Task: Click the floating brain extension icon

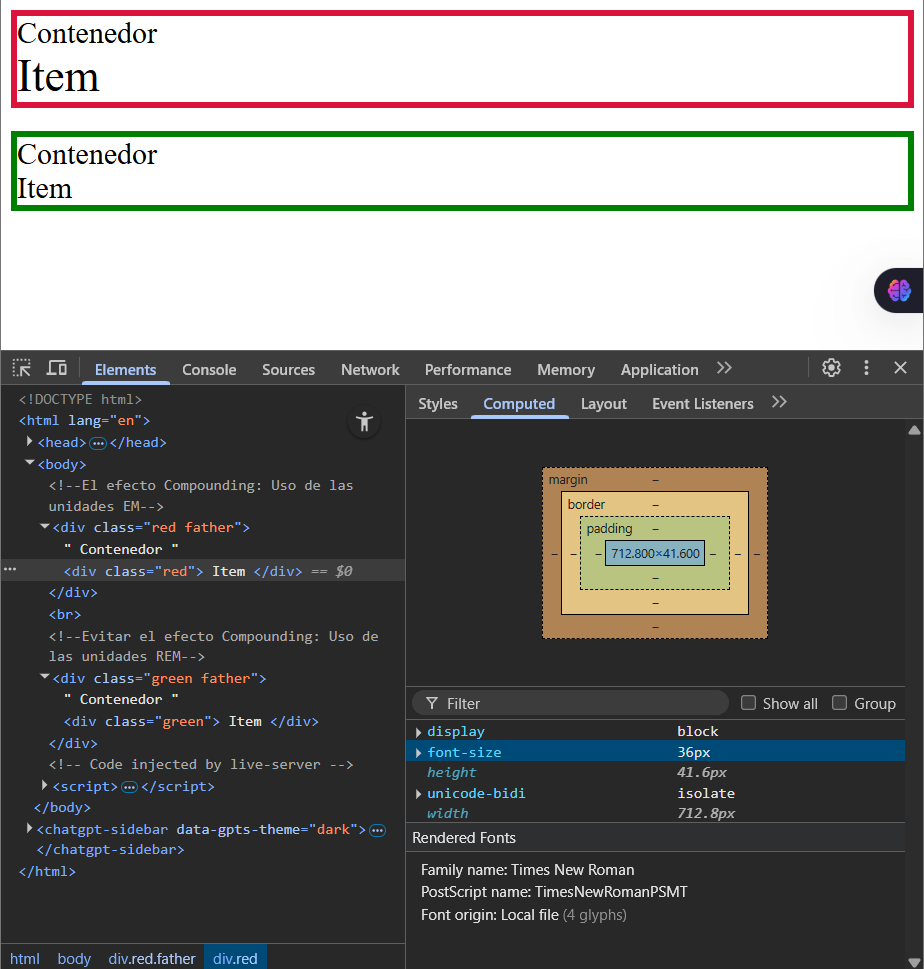Action: [899, 290]
